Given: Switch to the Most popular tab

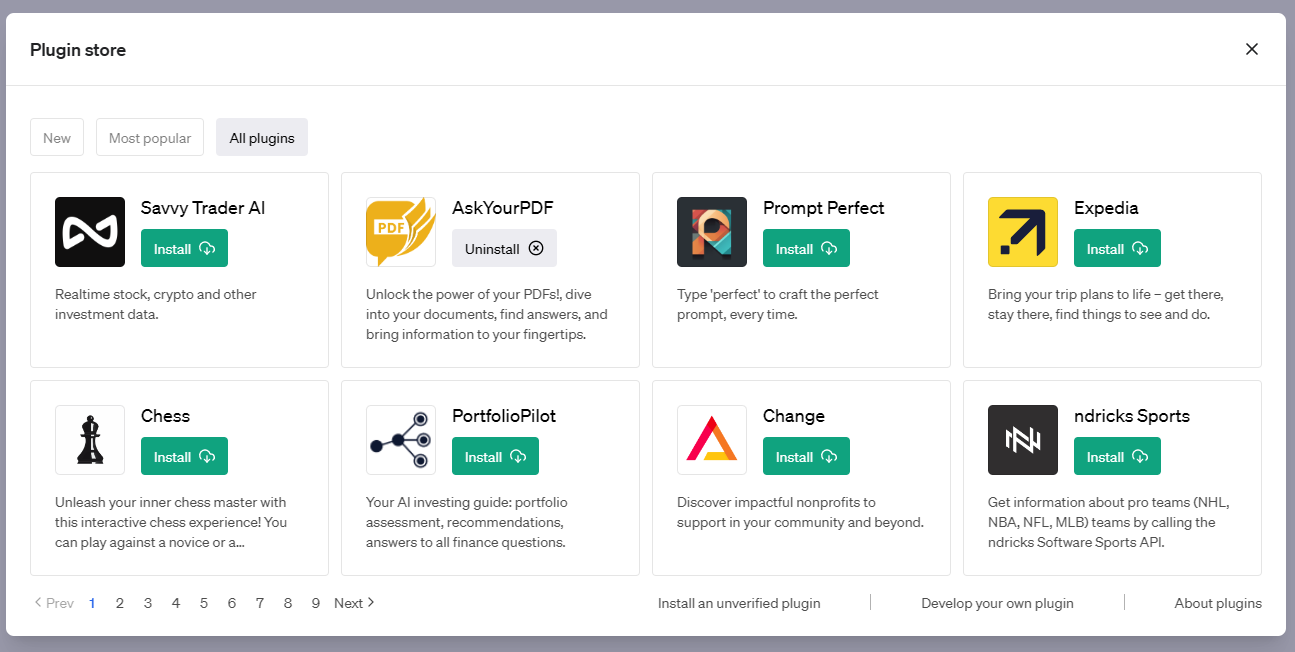Looking at the screenshot, I should coord(150,138).
